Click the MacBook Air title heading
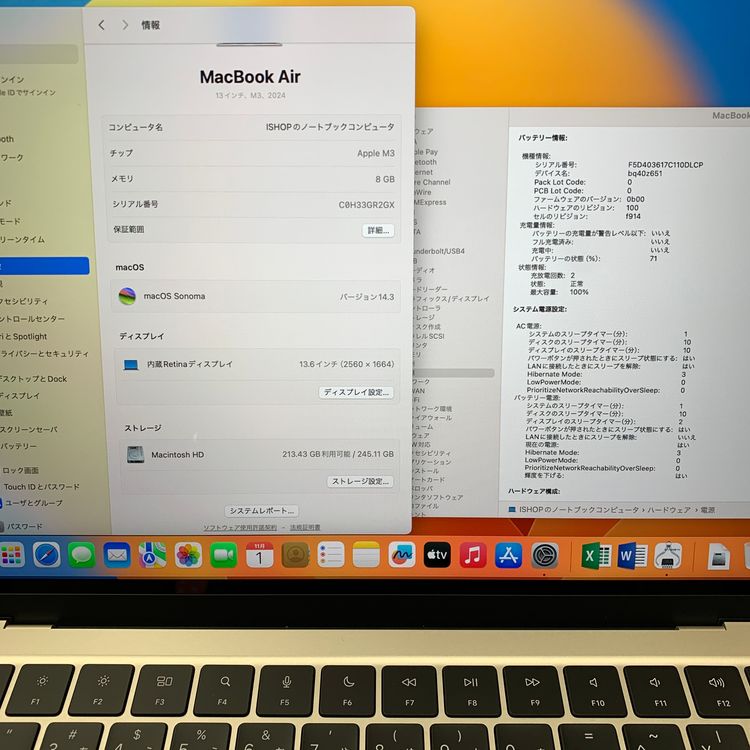This screenshot has width=750, height=750. pyautogui.click(x=250, y=77)
